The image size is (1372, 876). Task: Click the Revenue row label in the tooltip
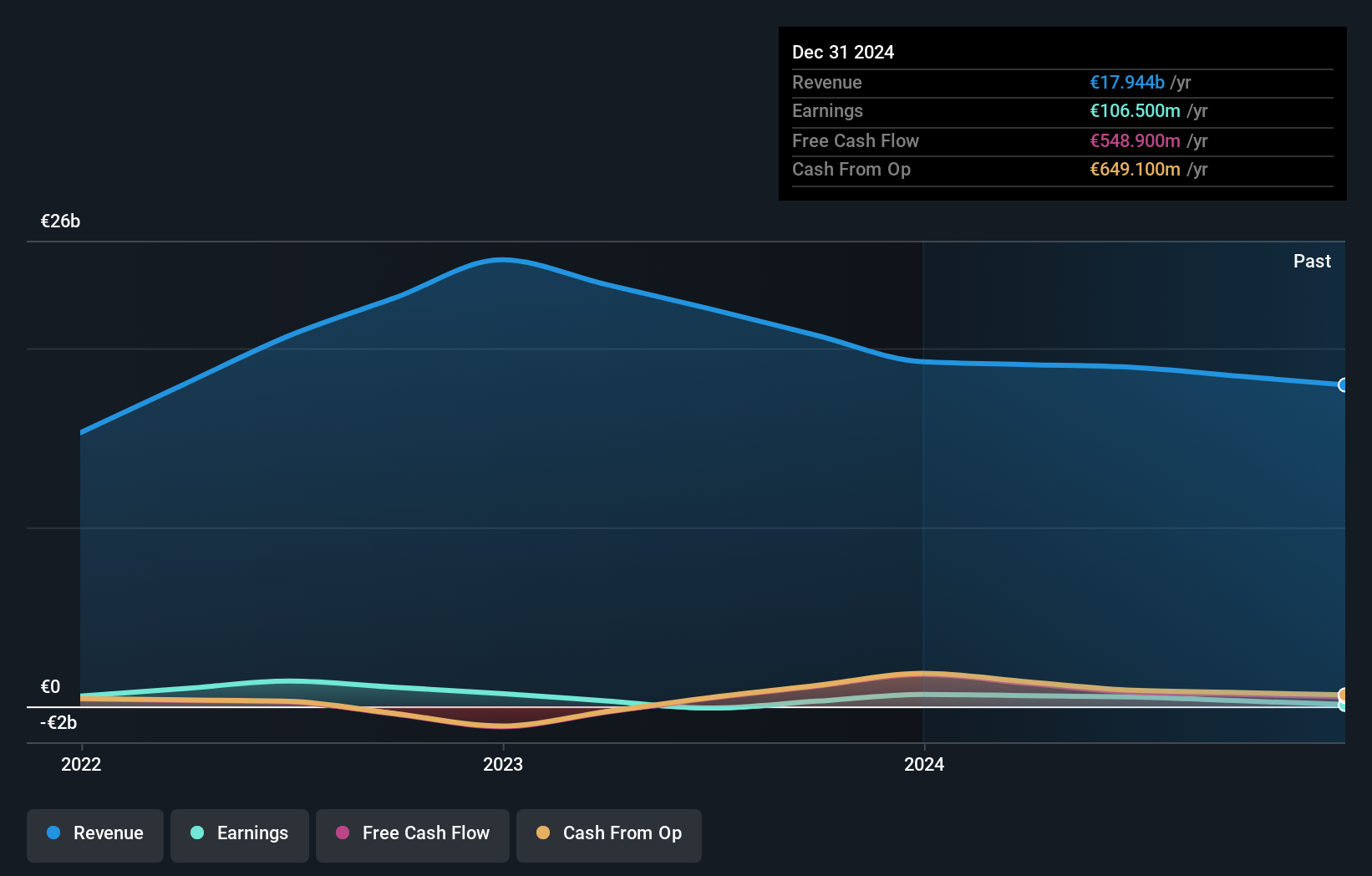pos(827,82)
